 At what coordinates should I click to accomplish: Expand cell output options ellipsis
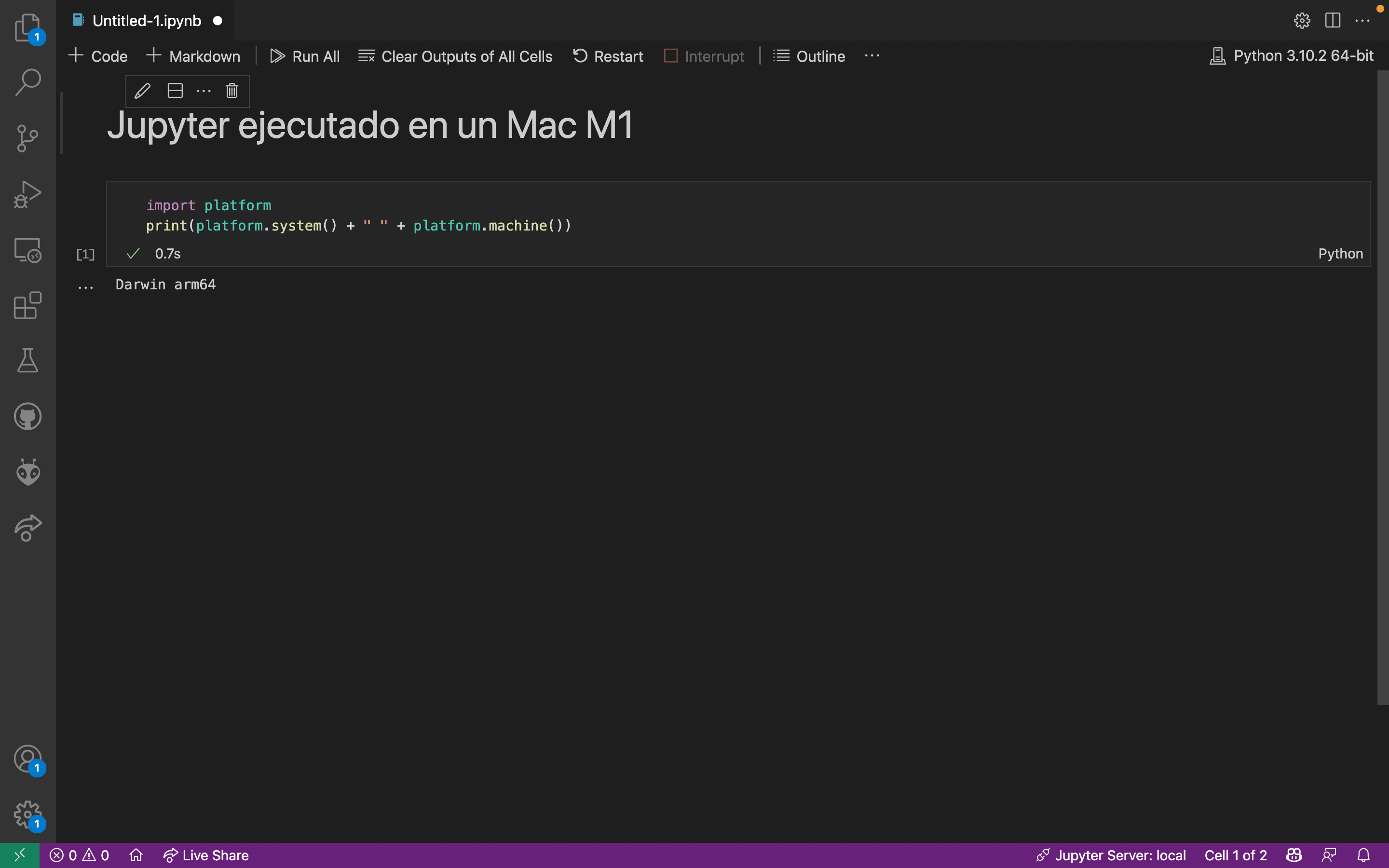85,286
